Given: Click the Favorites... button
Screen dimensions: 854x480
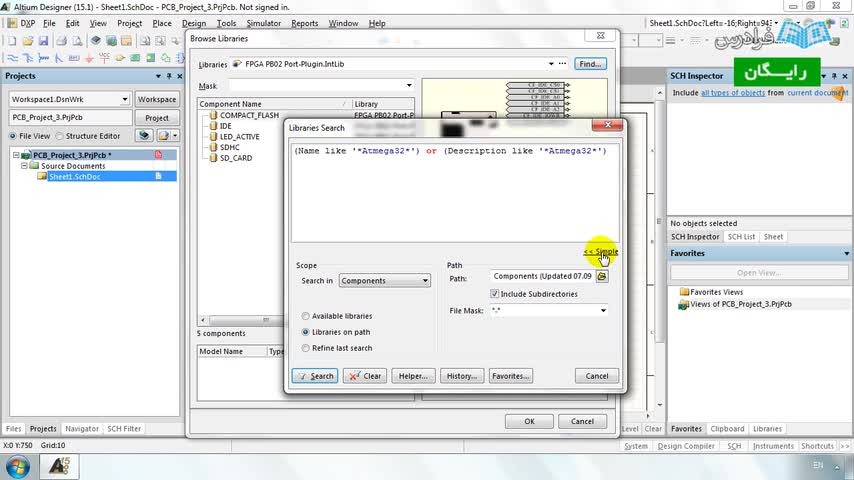Looking at the screenshot, I should click(510, 376).
